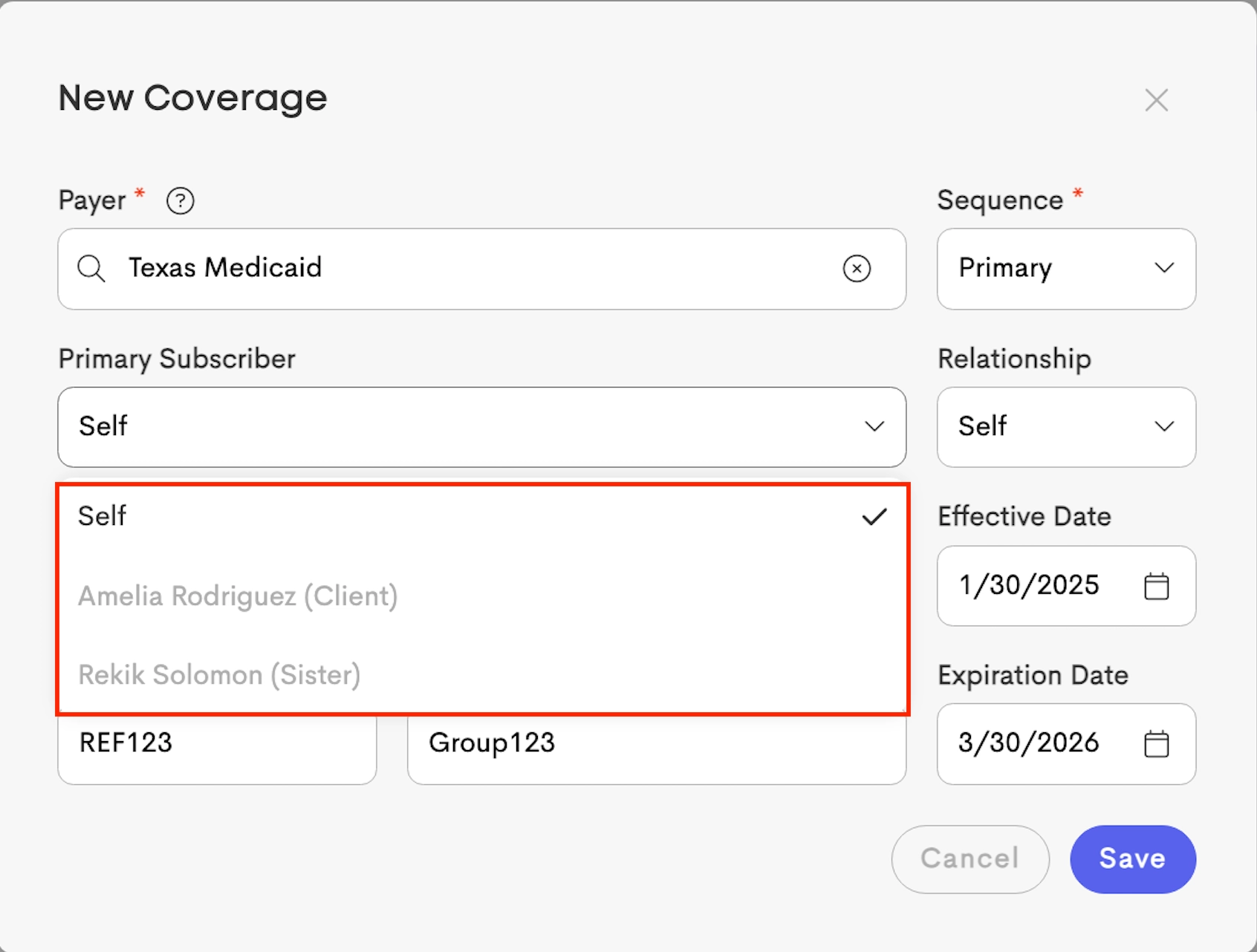Collapse the Primary Subscriber dropdown
The height and width of the screenshot is (952, 1257).
(x=874, y=426)
